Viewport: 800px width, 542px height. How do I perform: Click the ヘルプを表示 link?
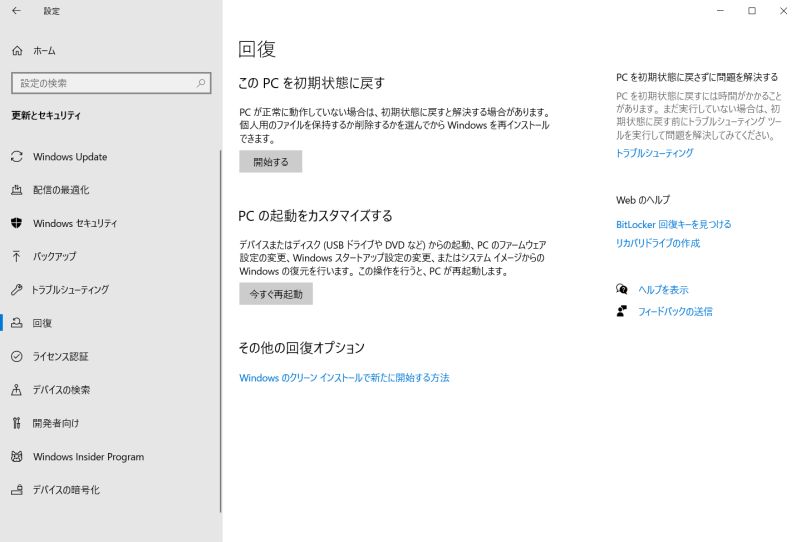click(663, 290)
